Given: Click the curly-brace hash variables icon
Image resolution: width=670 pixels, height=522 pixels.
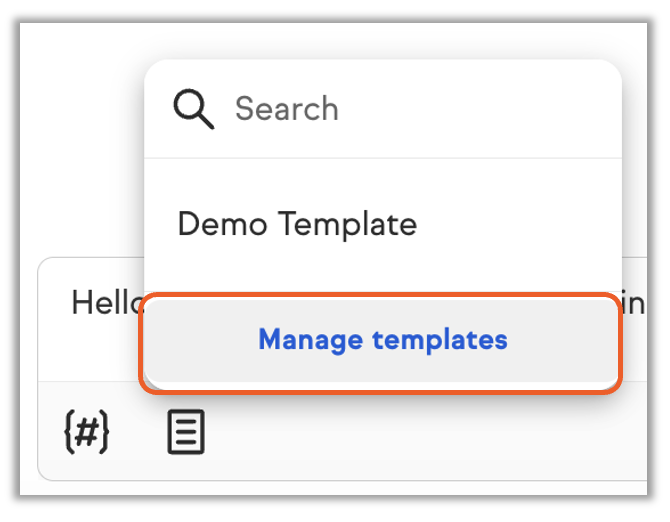Looking at the screenshot, I should [86, 433].
